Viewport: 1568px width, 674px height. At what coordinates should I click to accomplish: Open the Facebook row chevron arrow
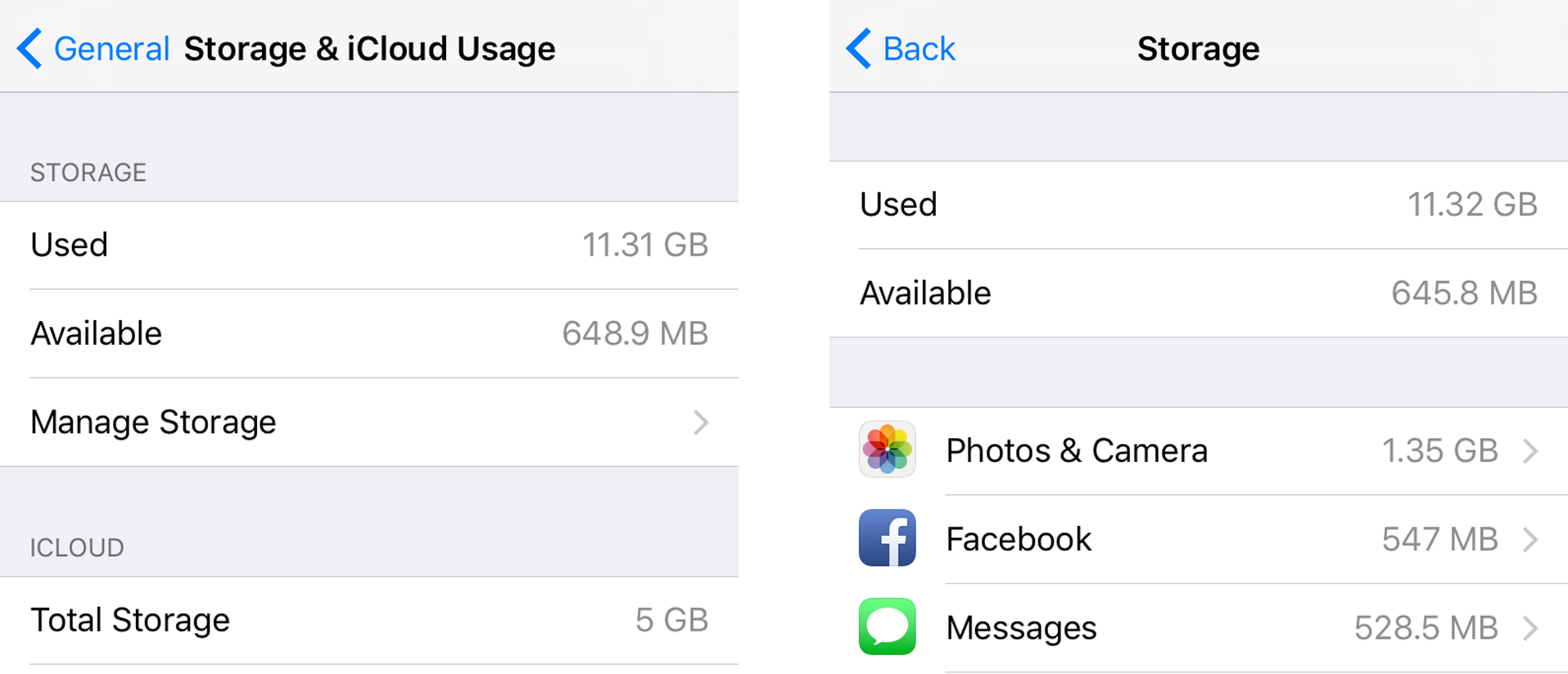(x=1530, y=539)
